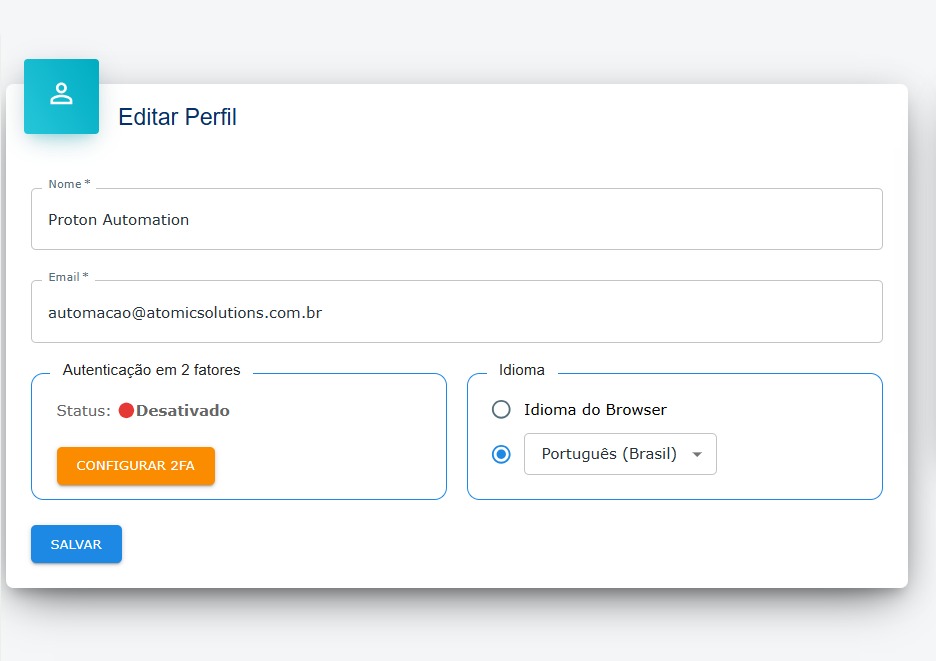Focus the Email input field

click(x=457, y=312)
